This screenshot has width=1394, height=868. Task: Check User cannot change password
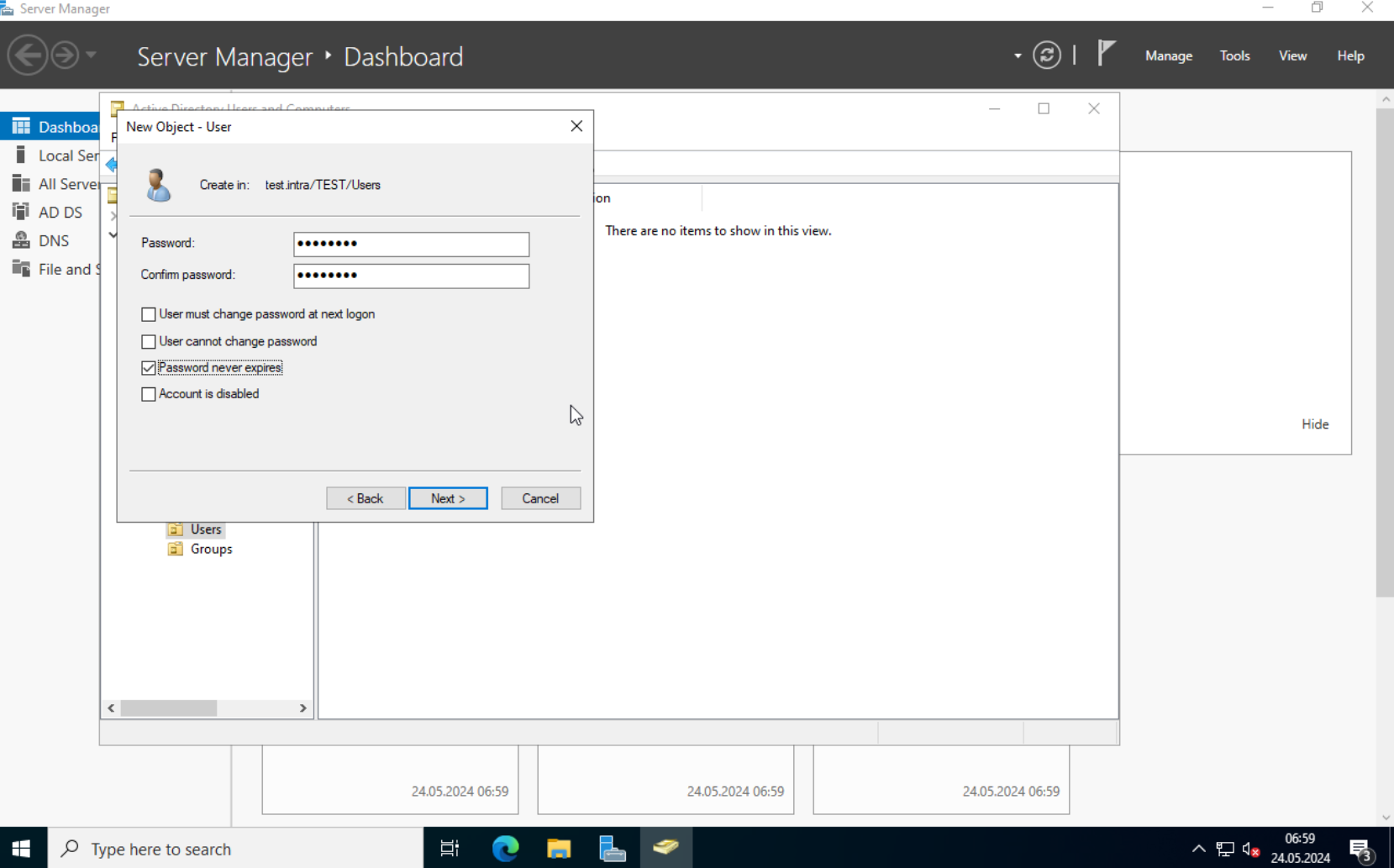click(149, 342)
